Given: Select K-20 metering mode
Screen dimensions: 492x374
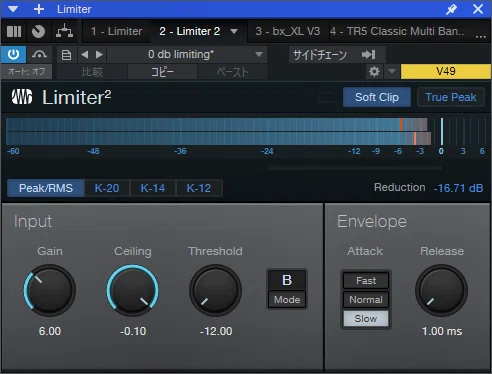Looking at the screenshot, I should [x=107, y=188].
